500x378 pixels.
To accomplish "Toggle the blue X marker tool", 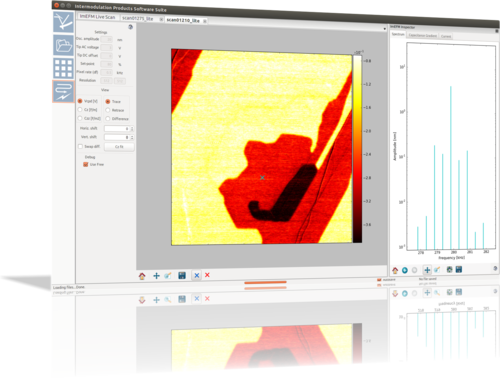I will click(x=197, y=275).
